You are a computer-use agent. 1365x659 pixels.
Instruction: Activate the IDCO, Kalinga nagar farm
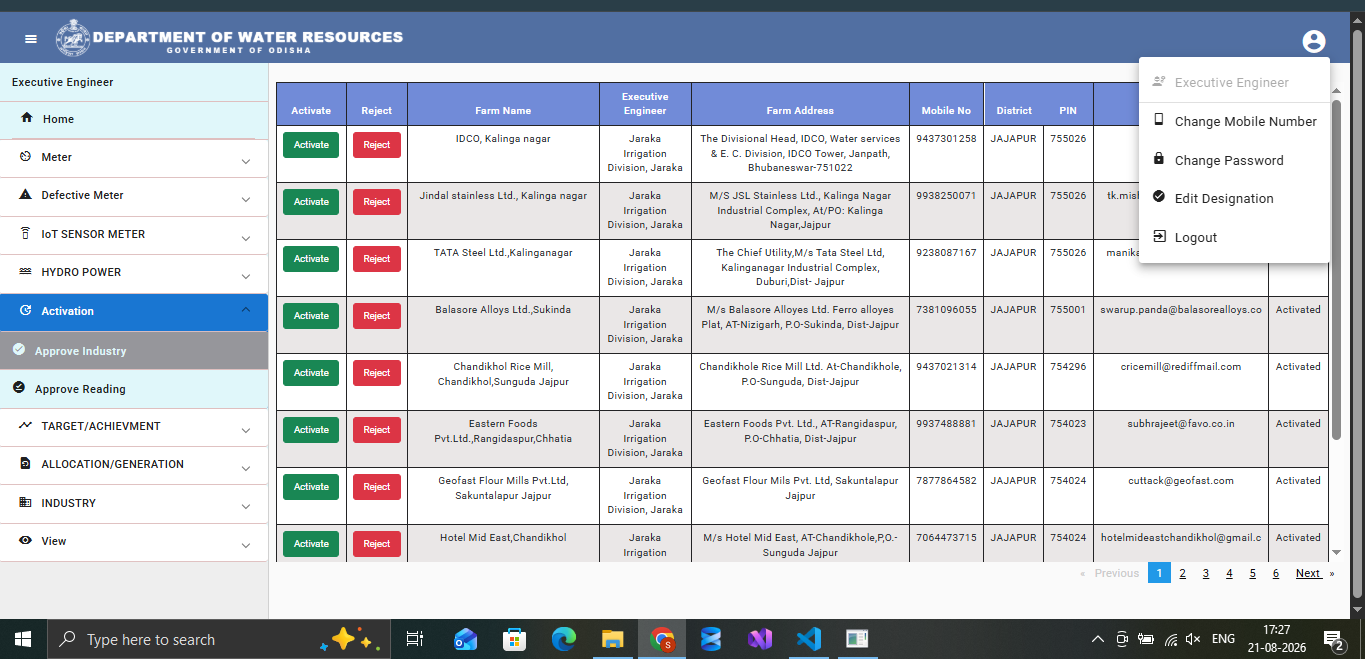coord(311,145)
